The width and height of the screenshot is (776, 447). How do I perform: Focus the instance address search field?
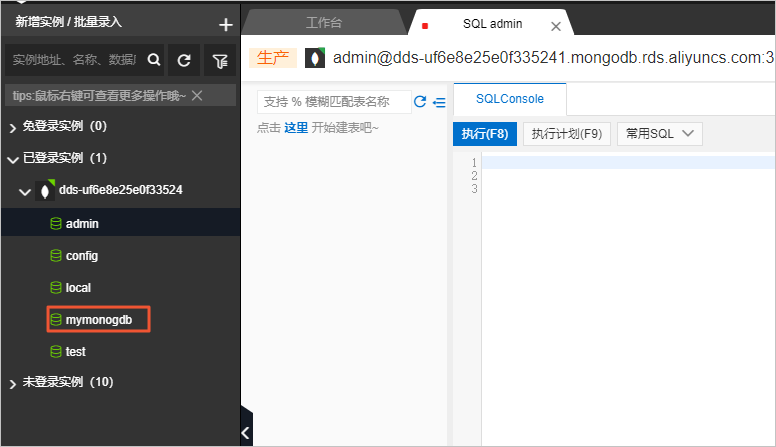(x=74, y=60)
